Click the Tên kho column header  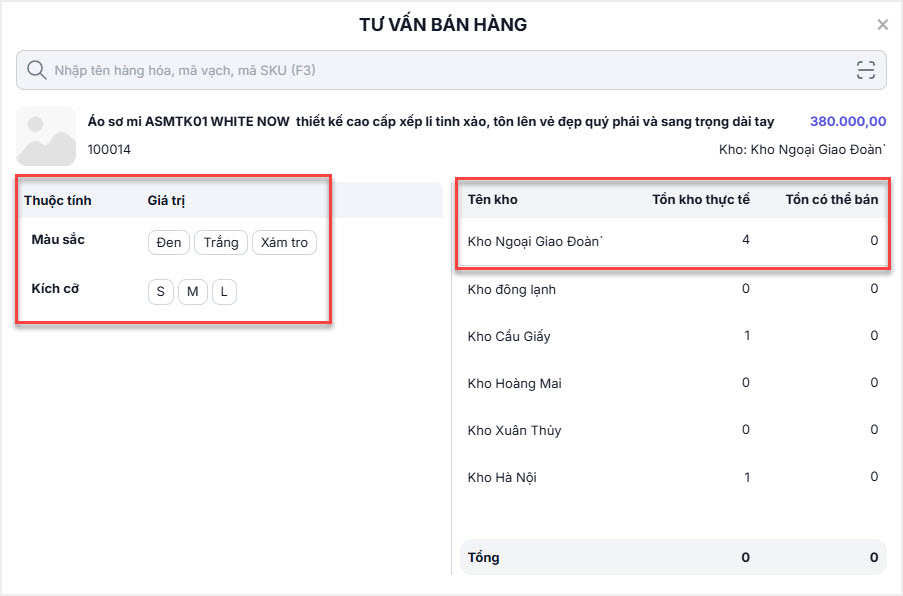click(492, 200)
